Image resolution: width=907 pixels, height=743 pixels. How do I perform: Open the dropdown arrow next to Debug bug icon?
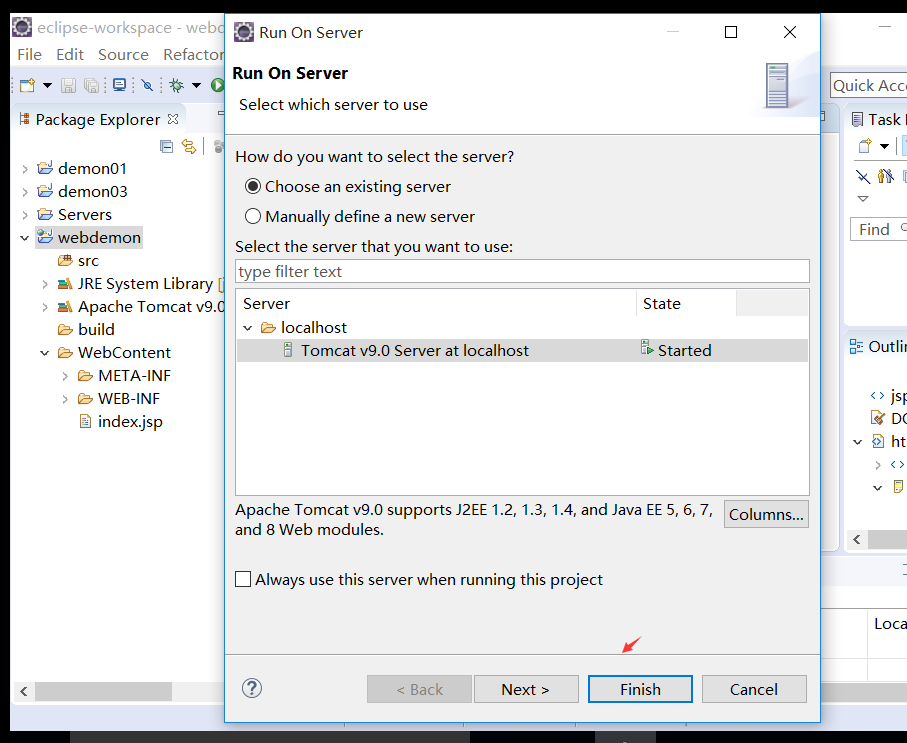(x=197, y=86)
